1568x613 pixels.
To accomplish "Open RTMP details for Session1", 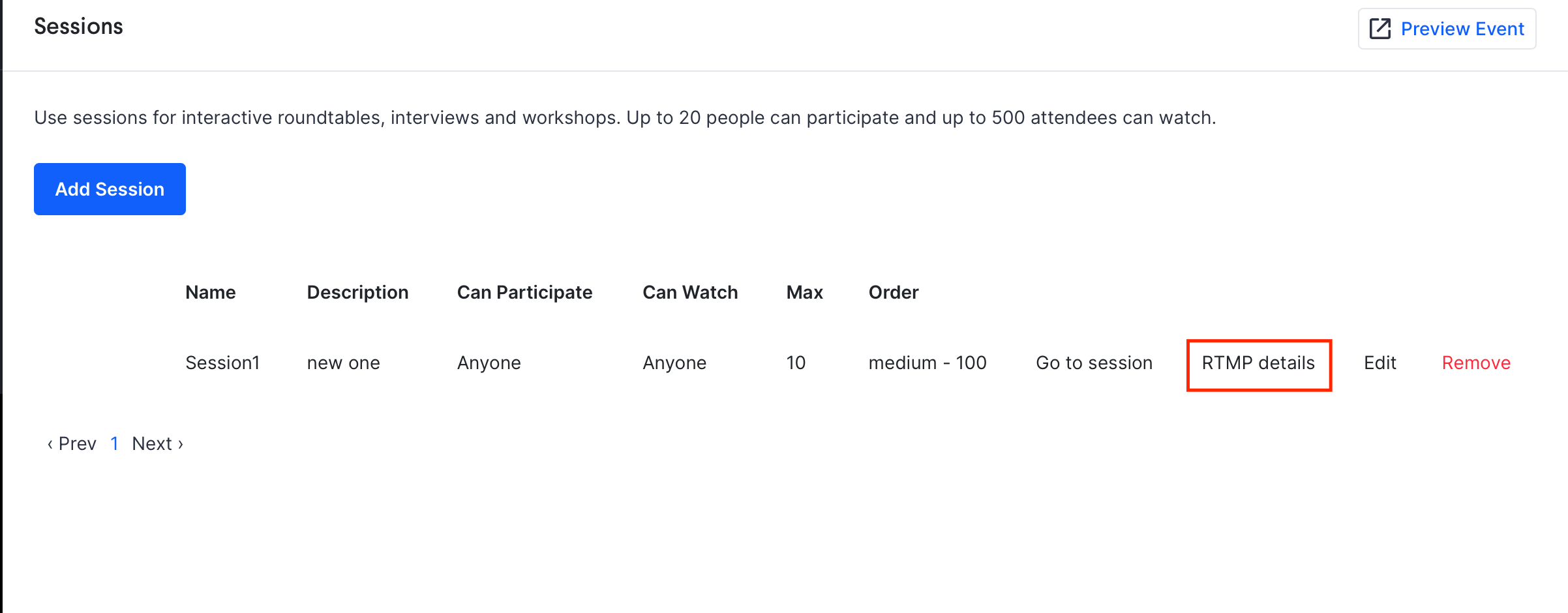I will click(x=1258, y=363).
